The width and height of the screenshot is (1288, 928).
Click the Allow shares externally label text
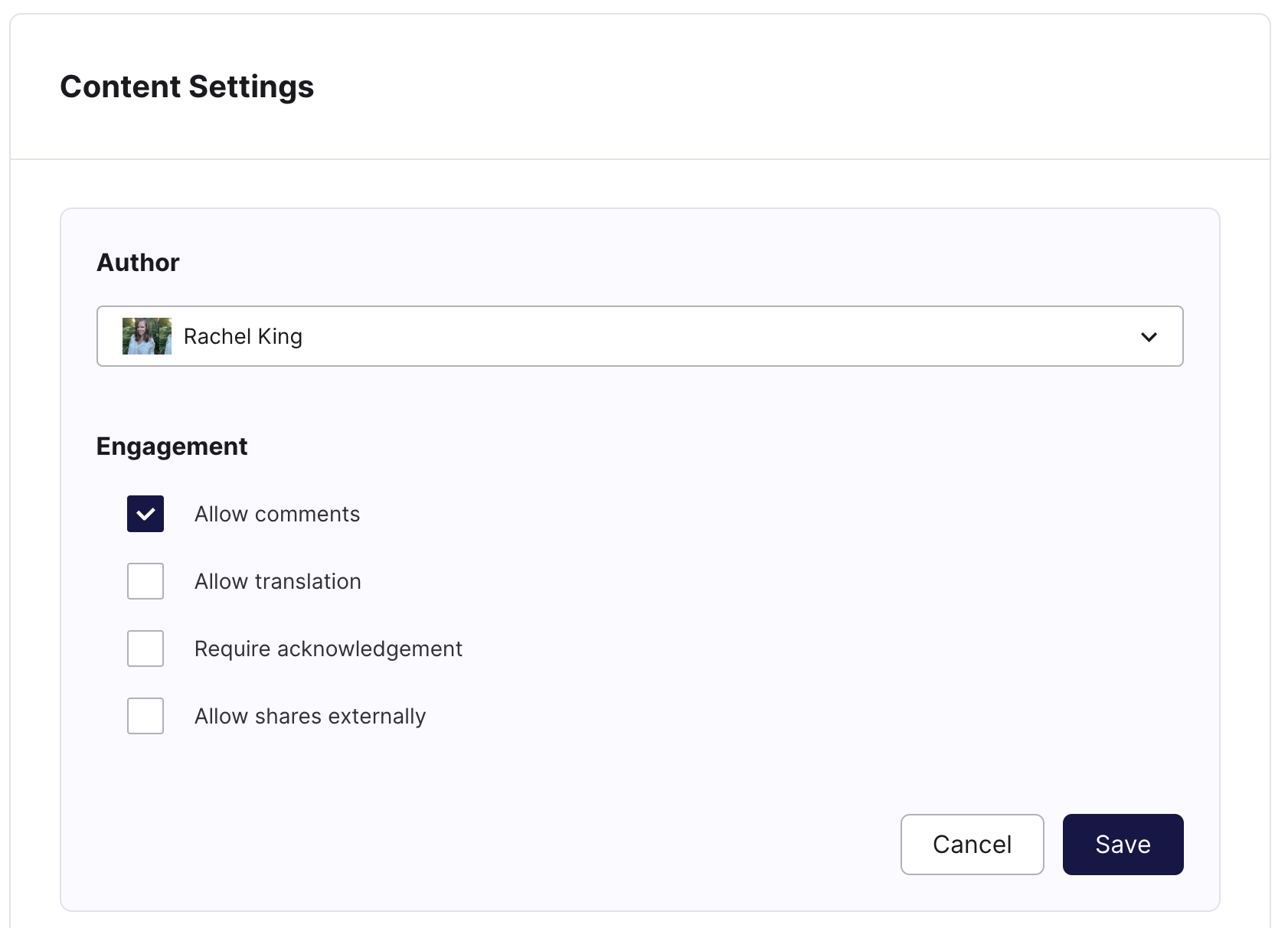[x=310, y=716]
